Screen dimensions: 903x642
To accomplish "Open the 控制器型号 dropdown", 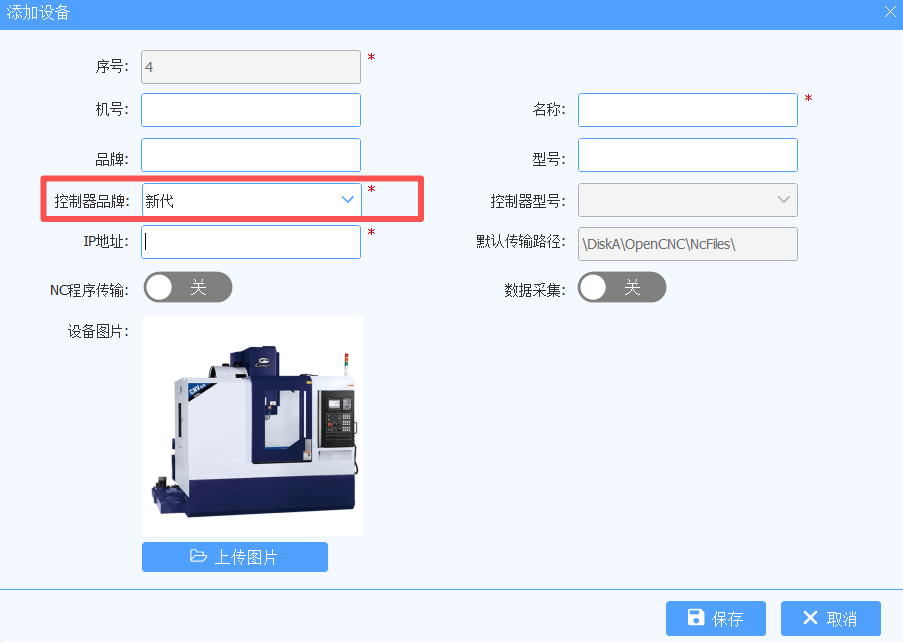I will pos(688,200).
